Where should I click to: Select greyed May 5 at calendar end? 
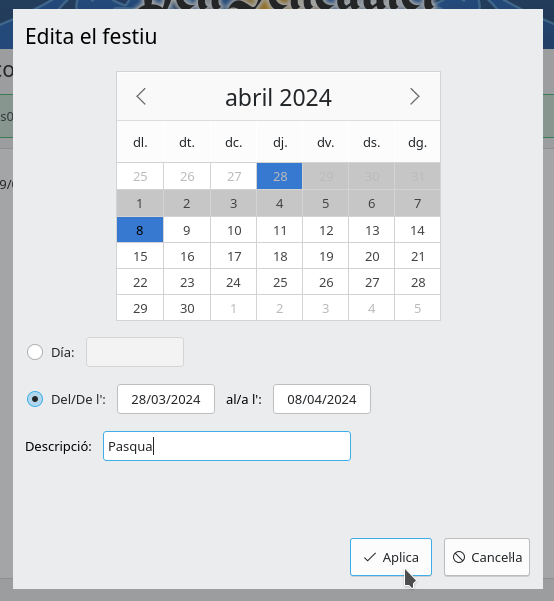(418, 308)
